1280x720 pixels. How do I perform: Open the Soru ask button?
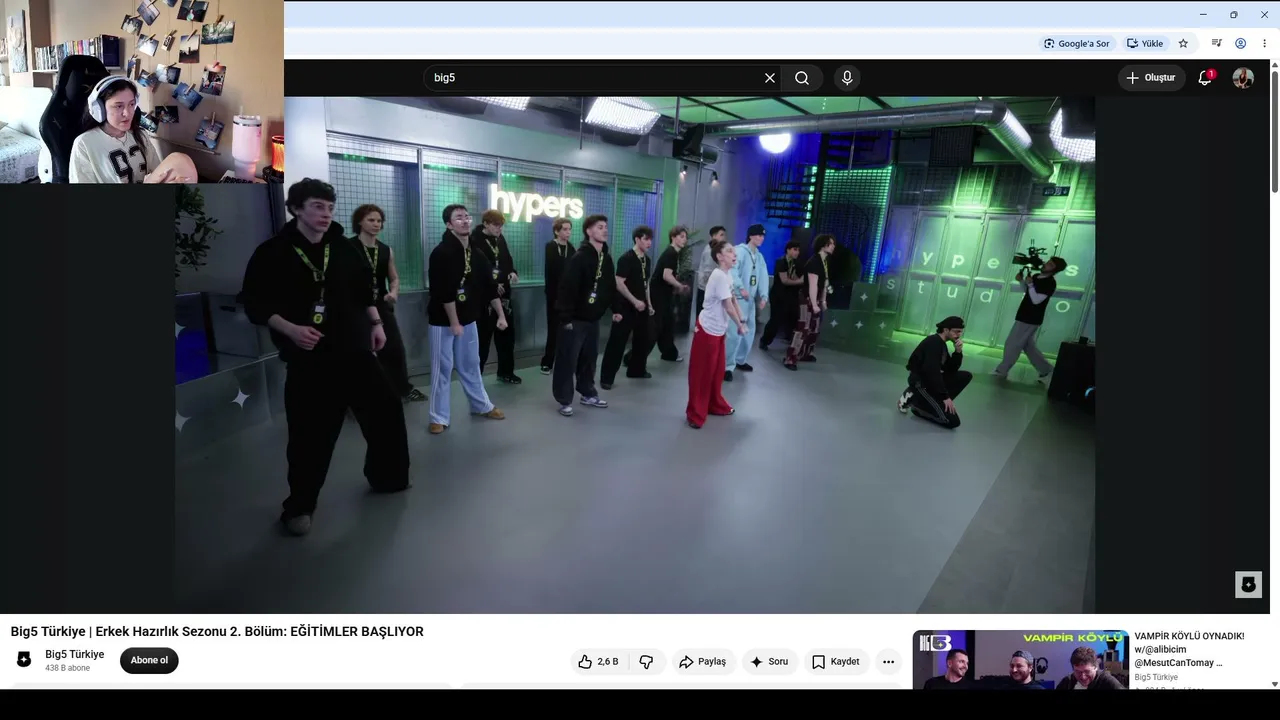(x=770, y=662)
